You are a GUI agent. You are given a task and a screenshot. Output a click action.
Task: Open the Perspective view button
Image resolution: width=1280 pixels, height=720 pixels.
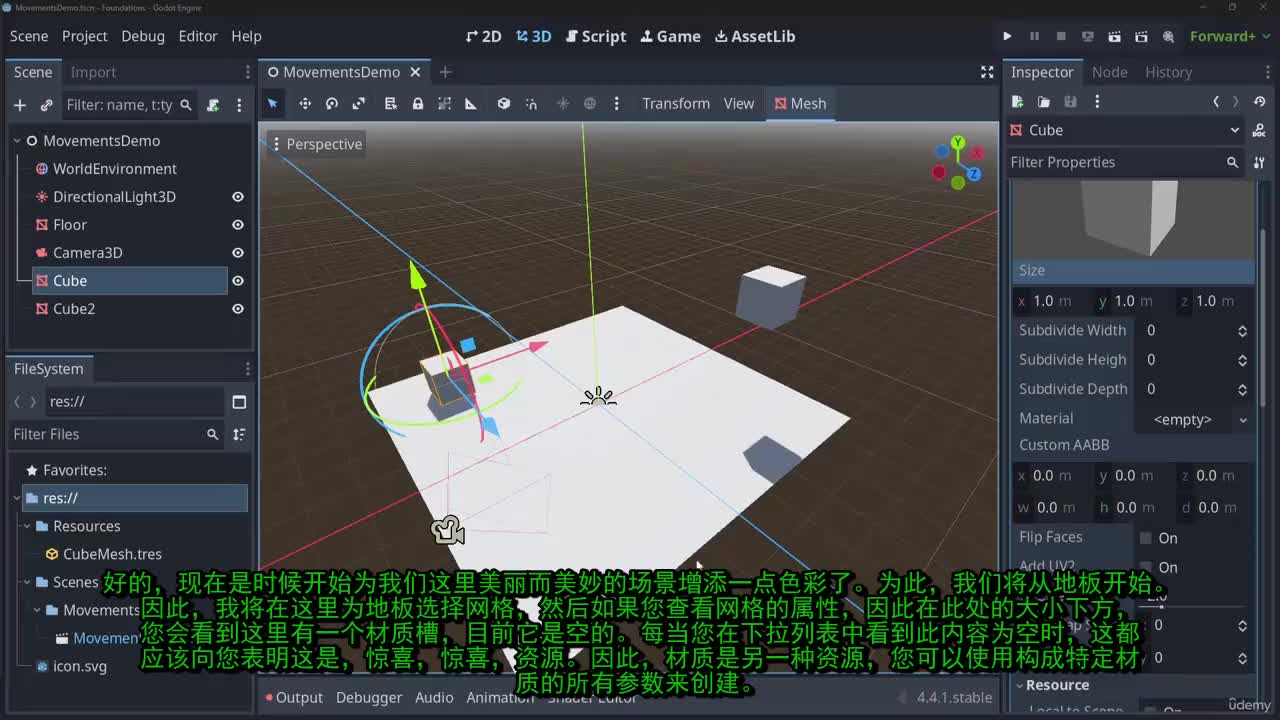[x=316, y=144]
